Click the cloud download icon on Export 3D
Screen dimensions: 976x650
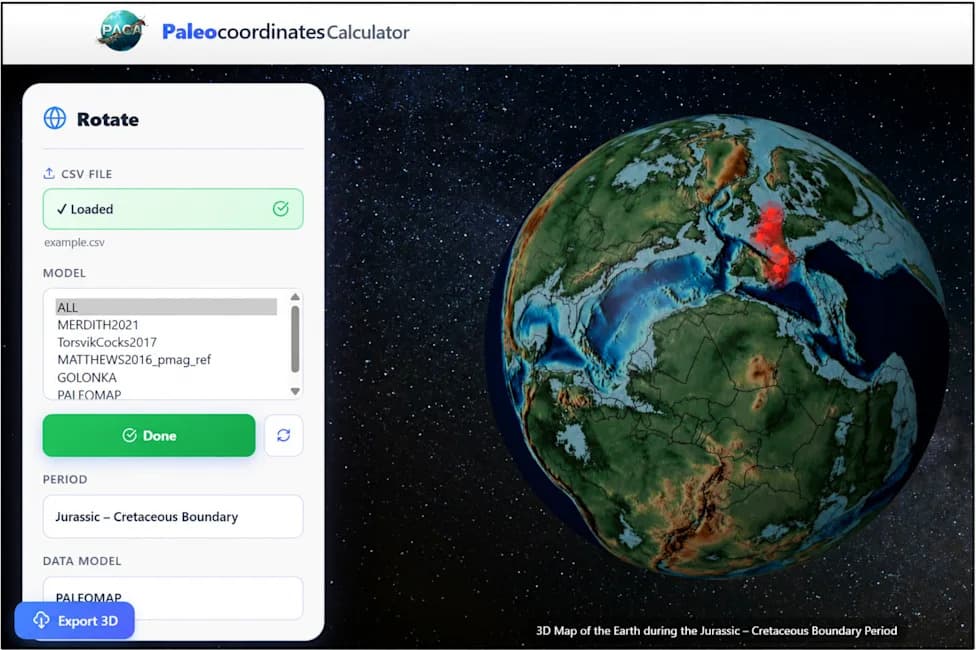pos(41,620)
